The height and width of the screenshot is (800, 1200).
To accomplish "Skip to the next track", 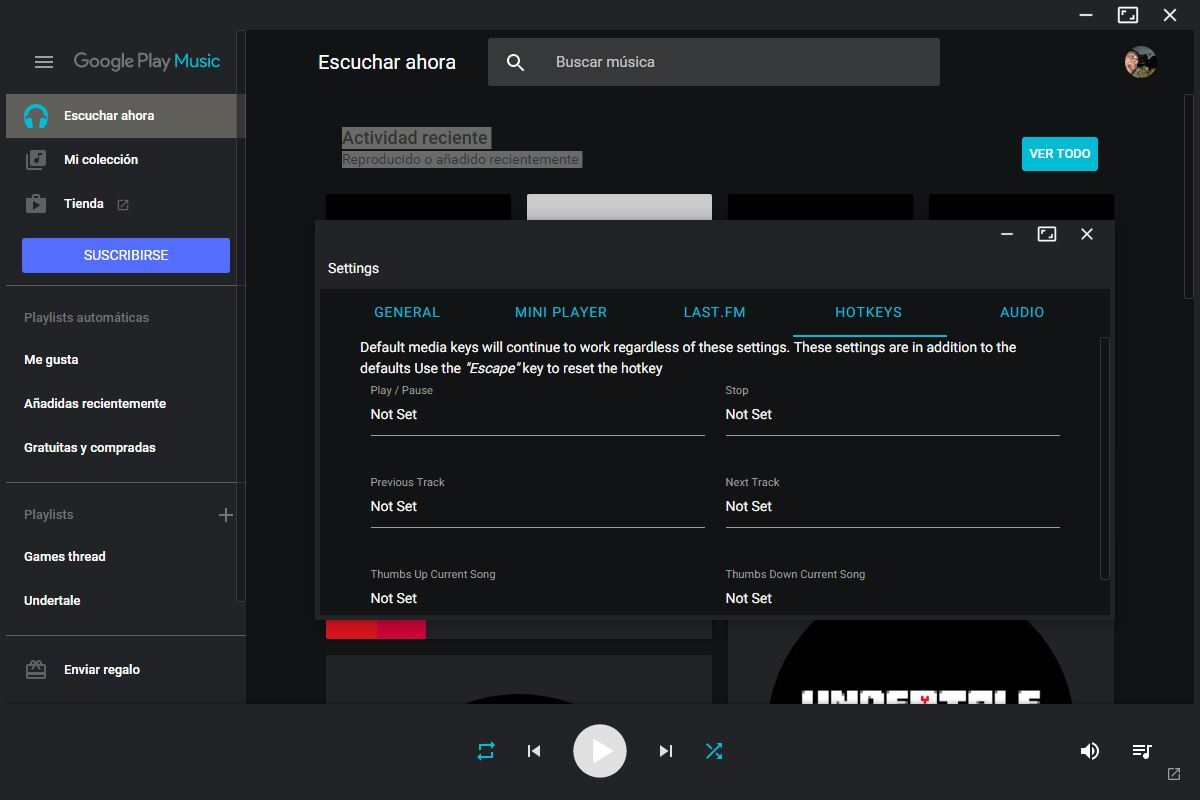I will (665, 751).
